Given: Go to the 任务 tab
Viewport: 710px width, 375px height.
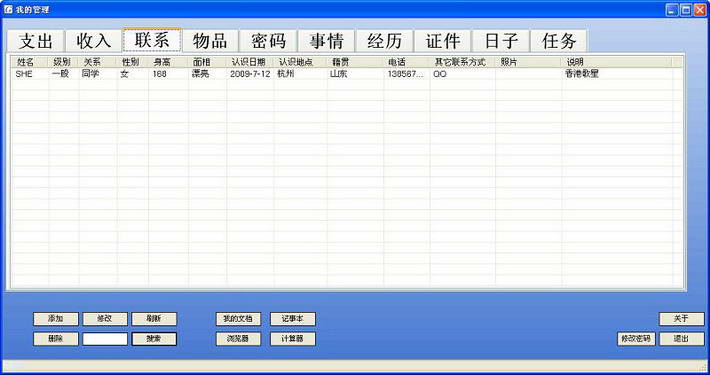Looking at the screenshot, I should coord(559,41).
